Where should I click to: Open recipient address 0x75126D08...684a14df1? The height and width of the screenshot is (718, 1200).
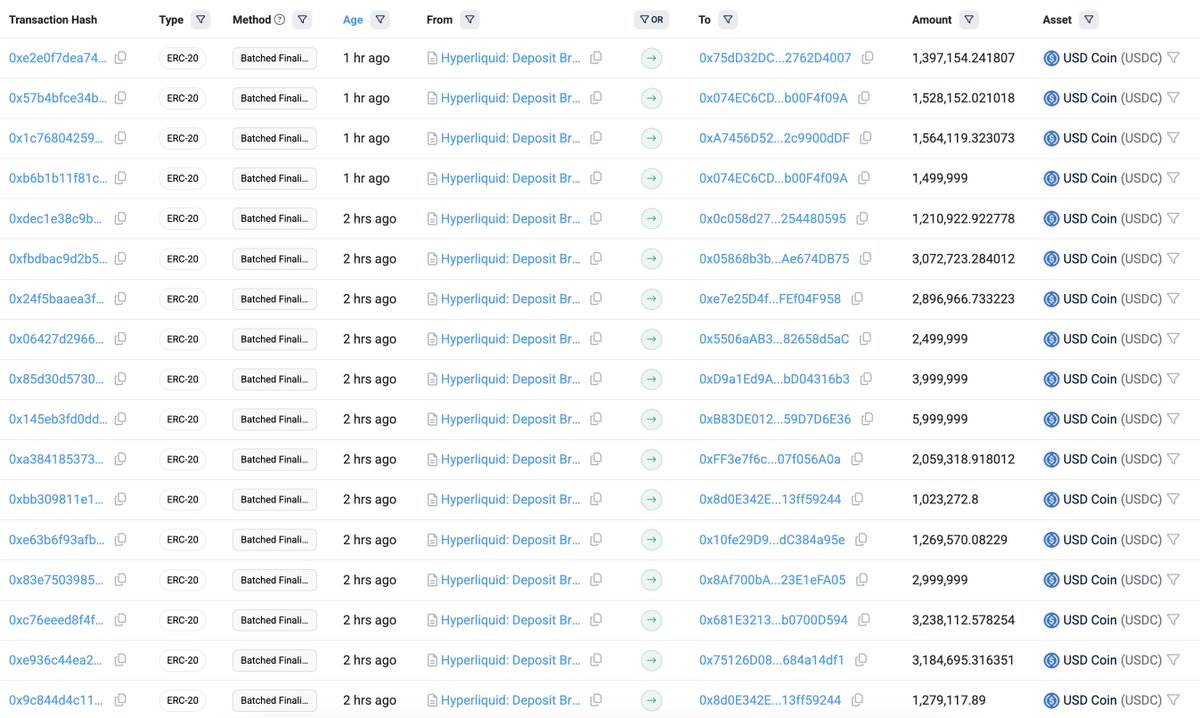tap(772, 660)
